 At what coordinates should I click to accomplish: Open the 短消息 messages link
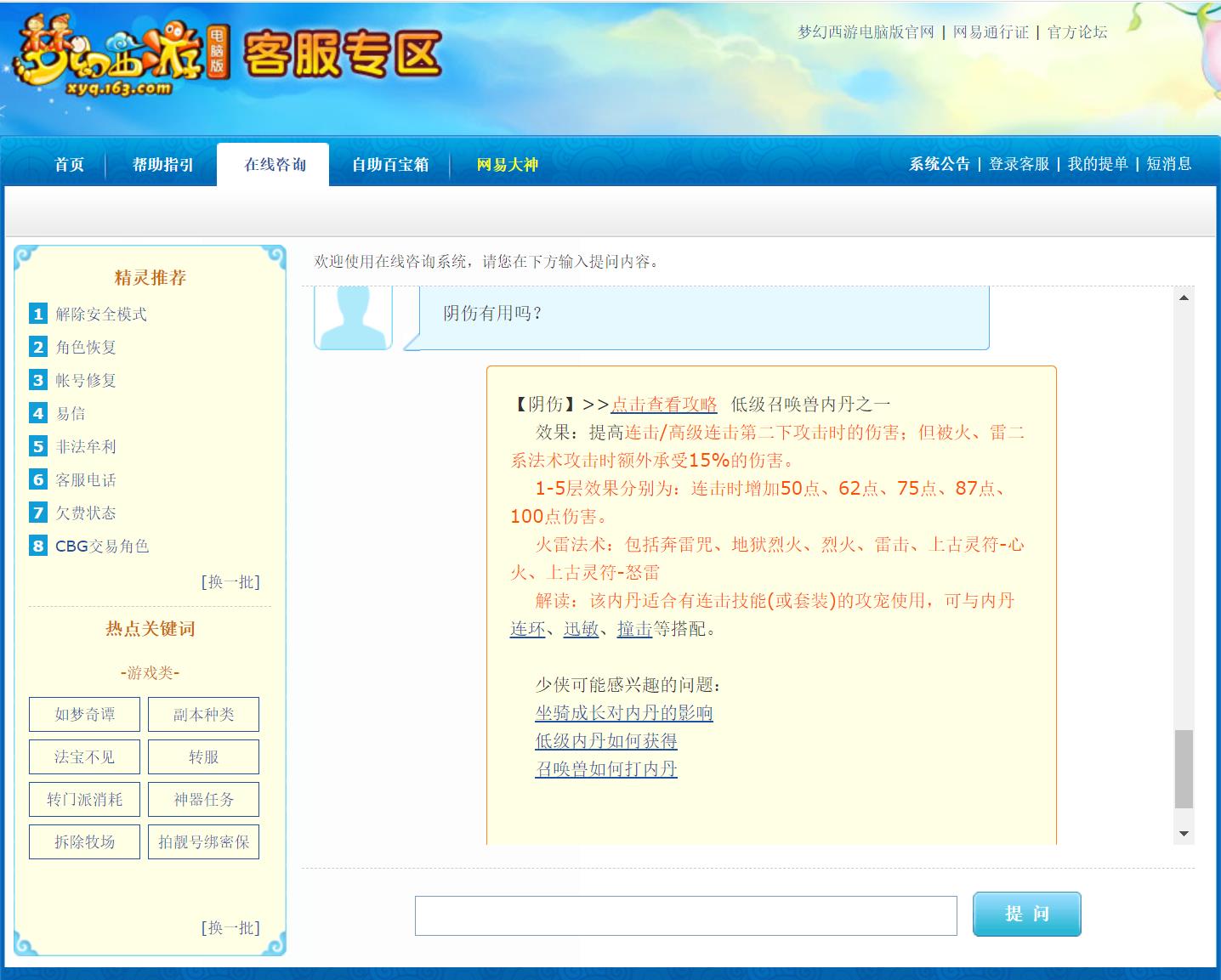1168,165
